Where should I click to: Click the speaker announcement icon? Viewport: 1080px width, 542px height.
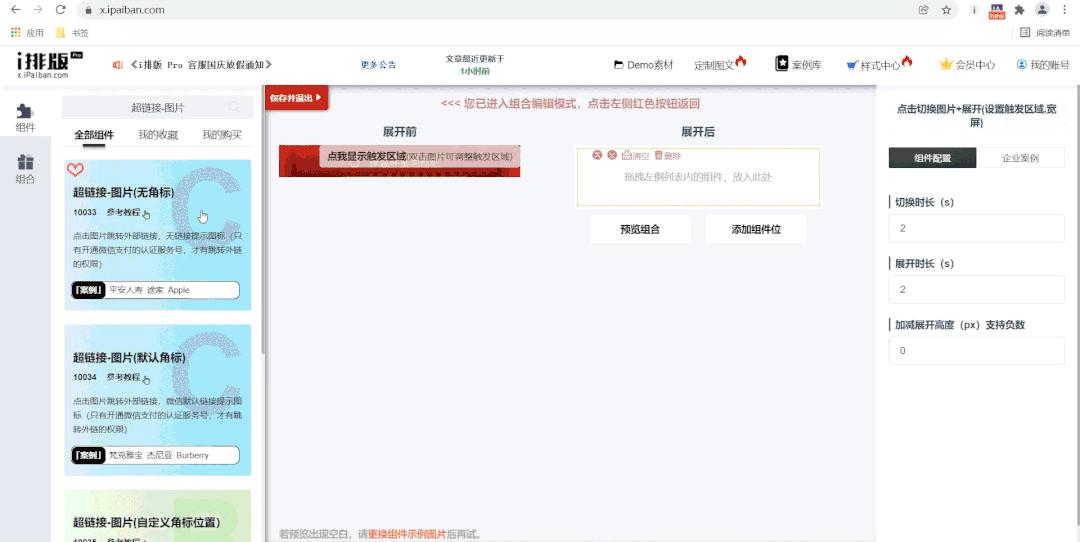point(118,65)
